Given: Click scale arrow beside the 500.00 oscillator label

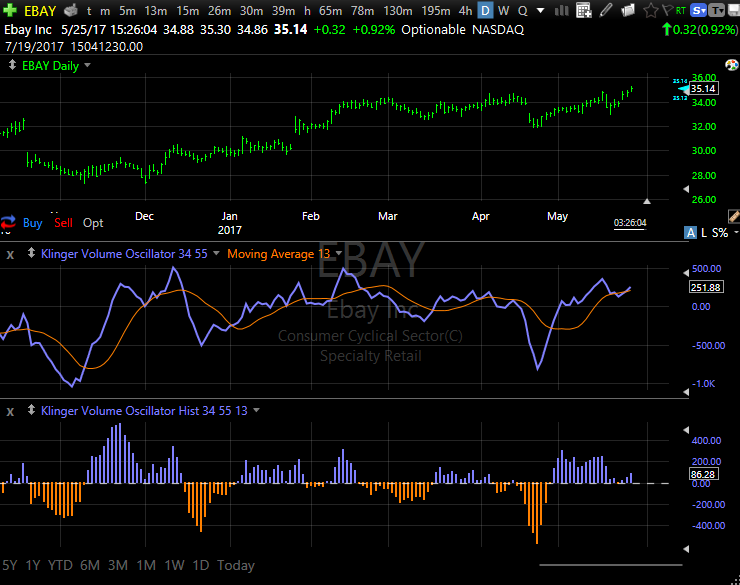Looking at the screenshot, I should coord(686,273).
